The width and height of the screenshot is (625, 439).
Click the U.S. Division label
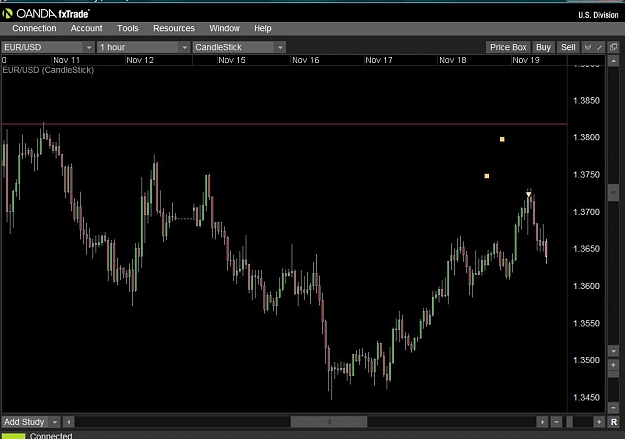tap(598, 15)
